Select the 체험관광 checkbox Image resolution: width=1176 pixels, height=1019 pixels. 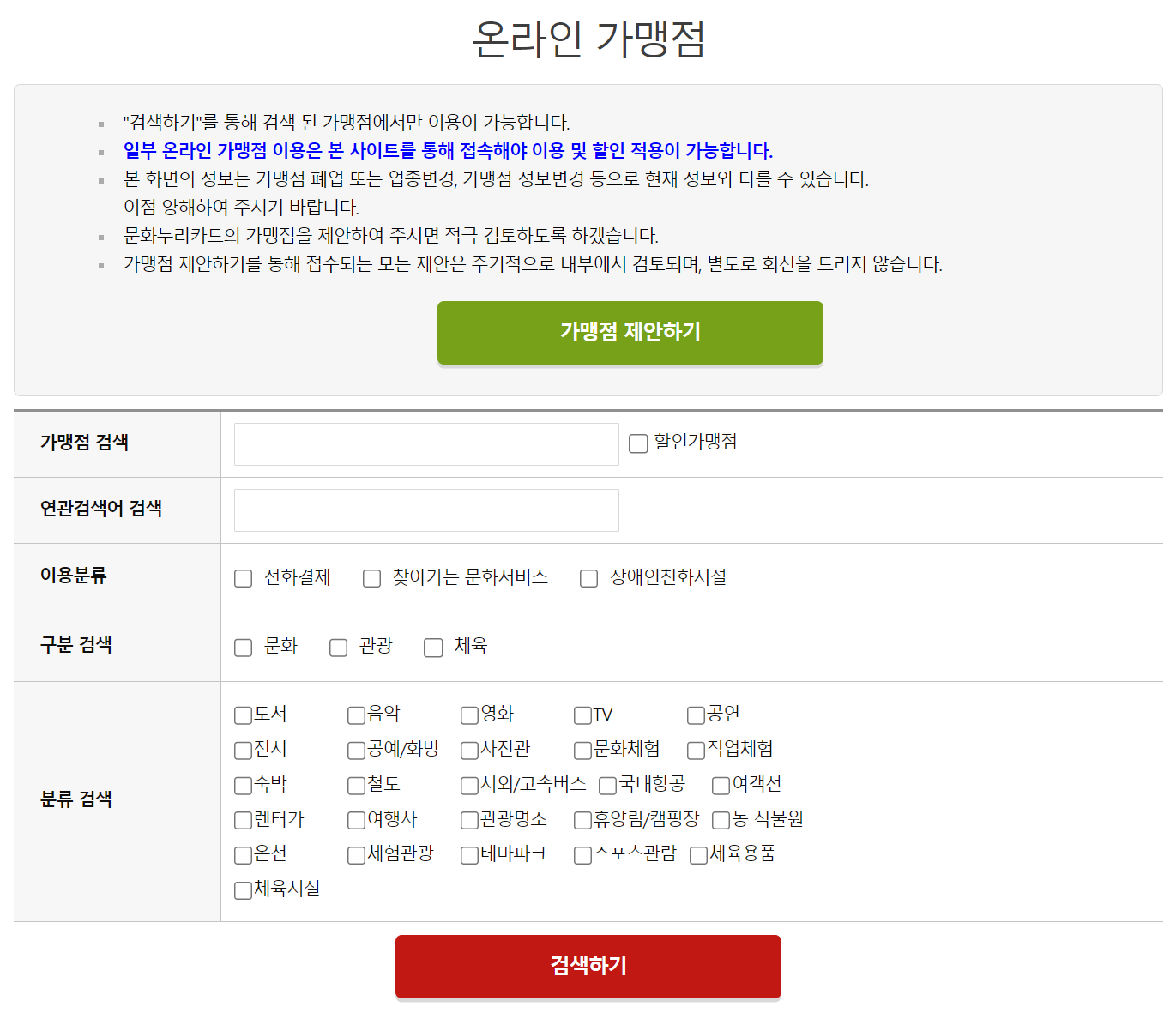click(x=356, y=855)
